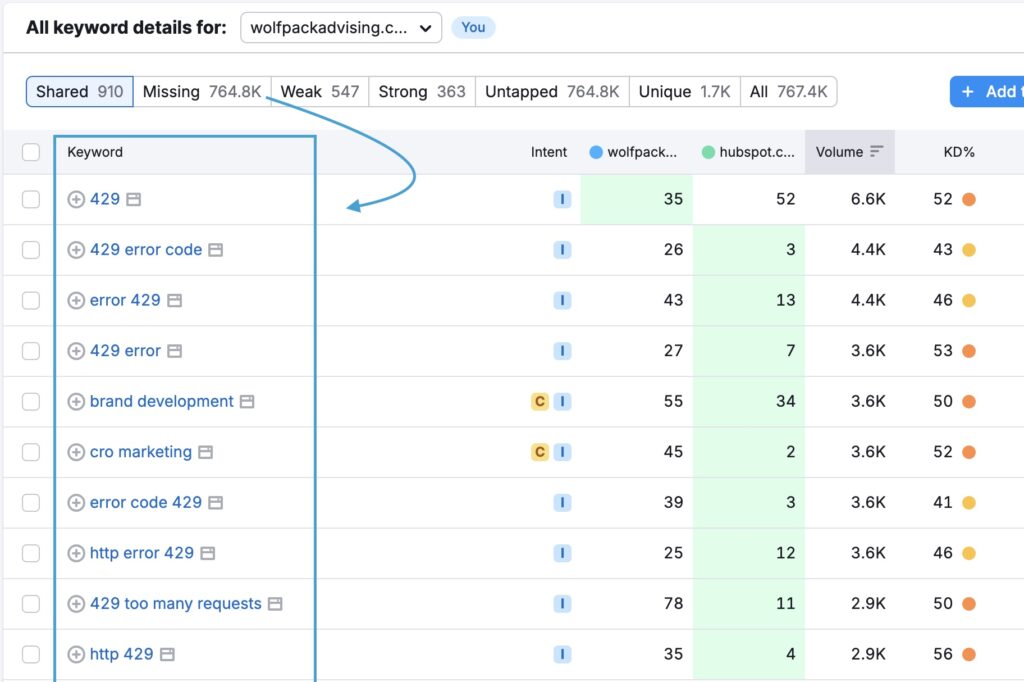Expand details for the keyword "429"
Screen dimensions: 1024x682
tap(75, 199)
